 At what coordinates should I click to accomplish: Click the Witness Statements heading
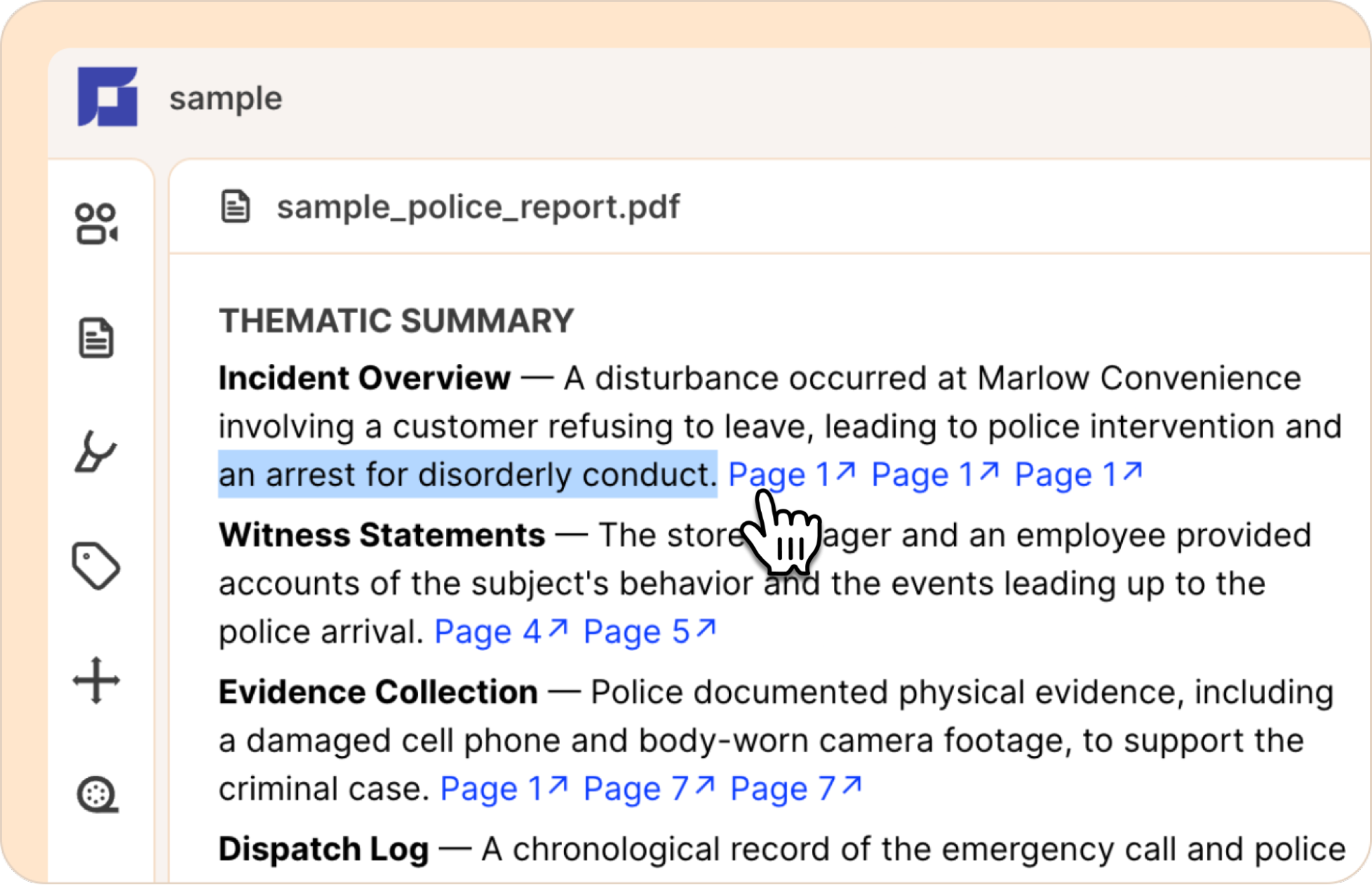tap(382, 535)
